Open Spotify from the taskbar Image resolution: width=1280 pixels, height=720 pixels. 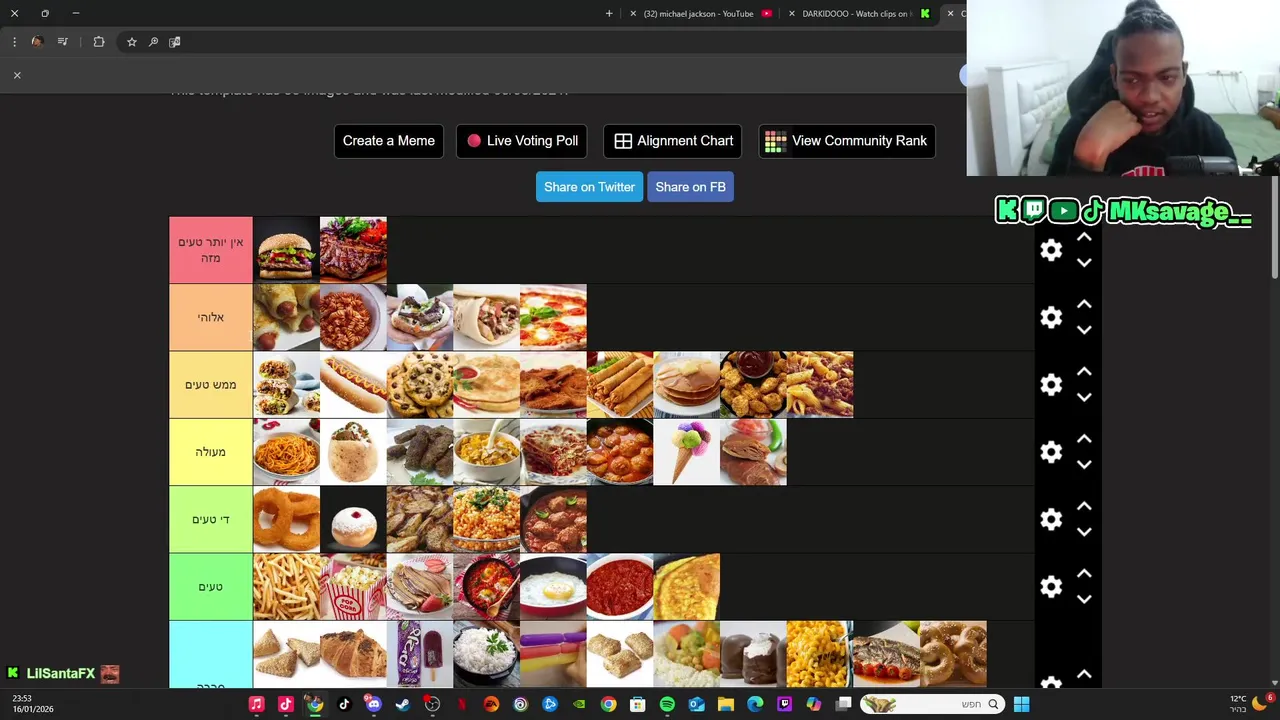(667, 704)
